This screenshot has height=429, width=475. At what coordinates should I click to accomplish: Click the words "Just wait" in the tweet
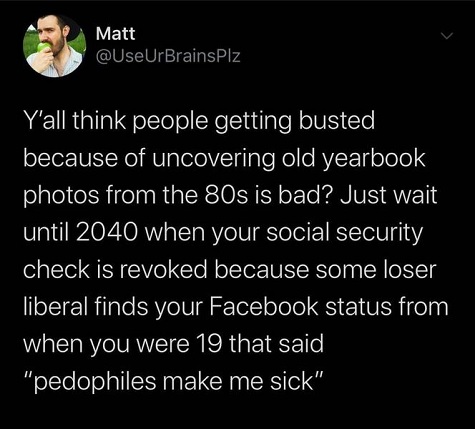(388, 195)
